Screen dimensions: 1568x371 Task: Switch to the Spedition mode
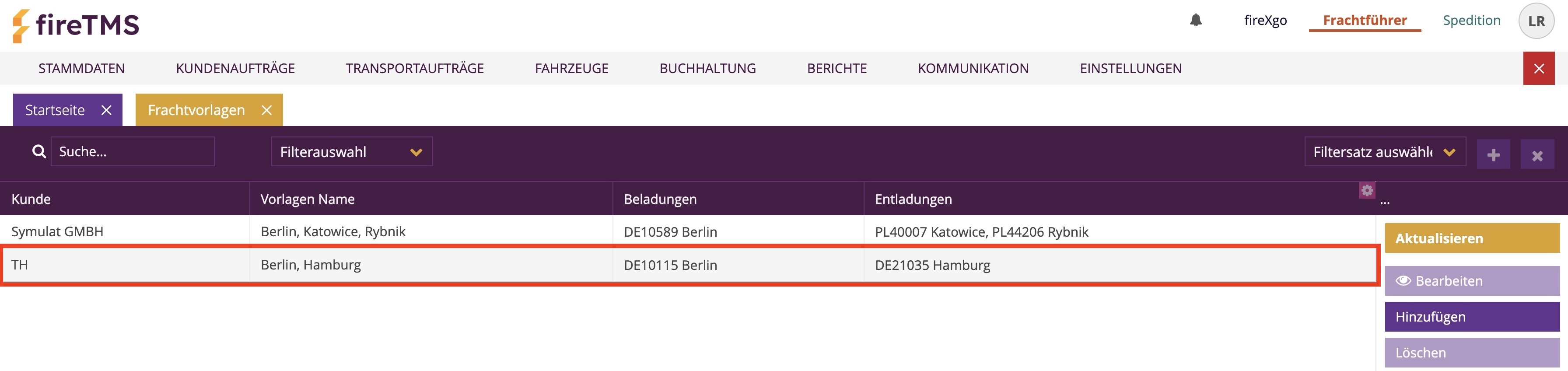pos(1471,21)
